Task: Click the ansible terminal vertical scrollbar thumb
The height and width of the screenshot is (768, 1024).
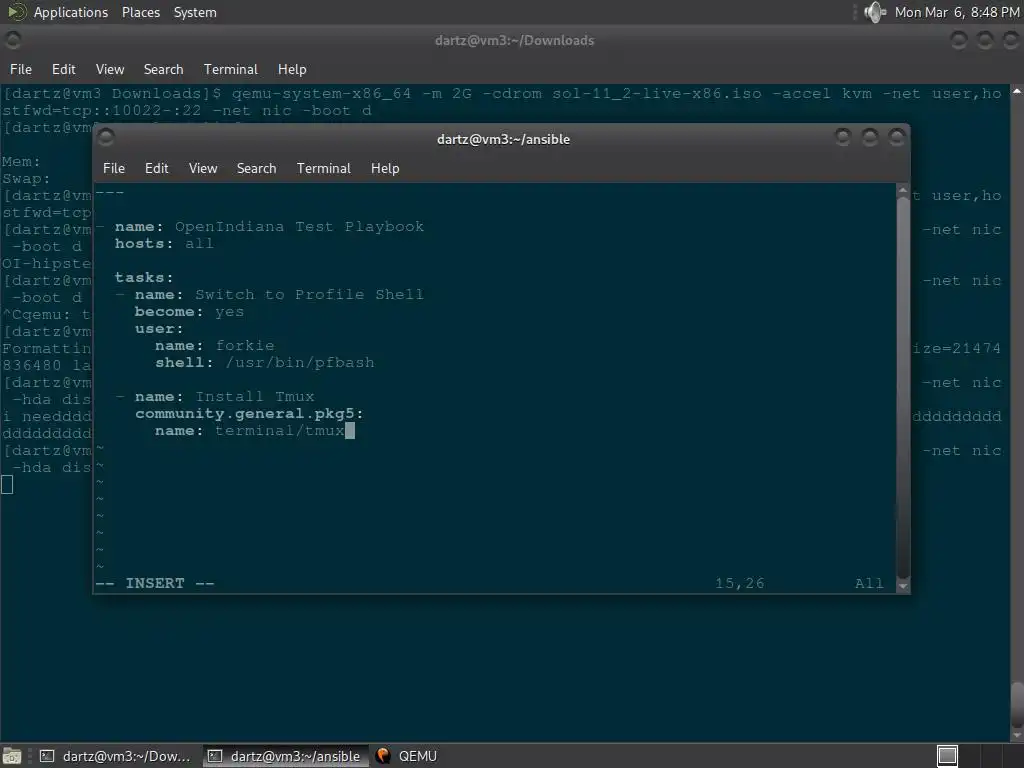Action: tap(903, 387)
